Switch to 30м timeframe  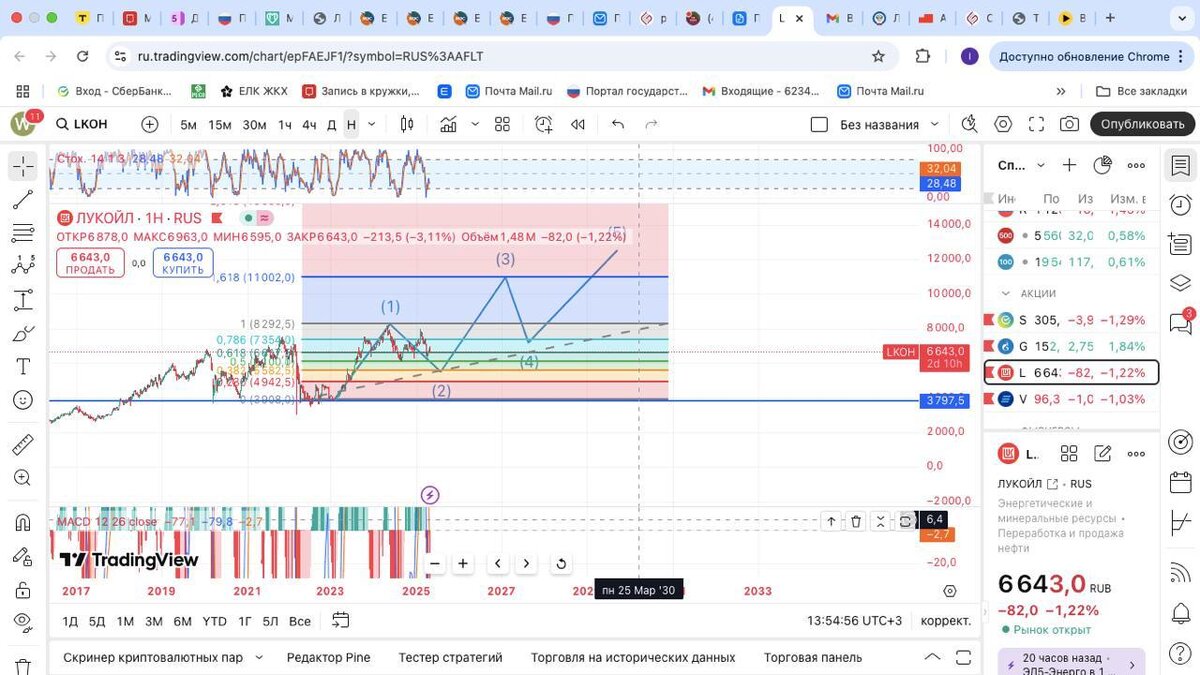(x=254, y=125)
